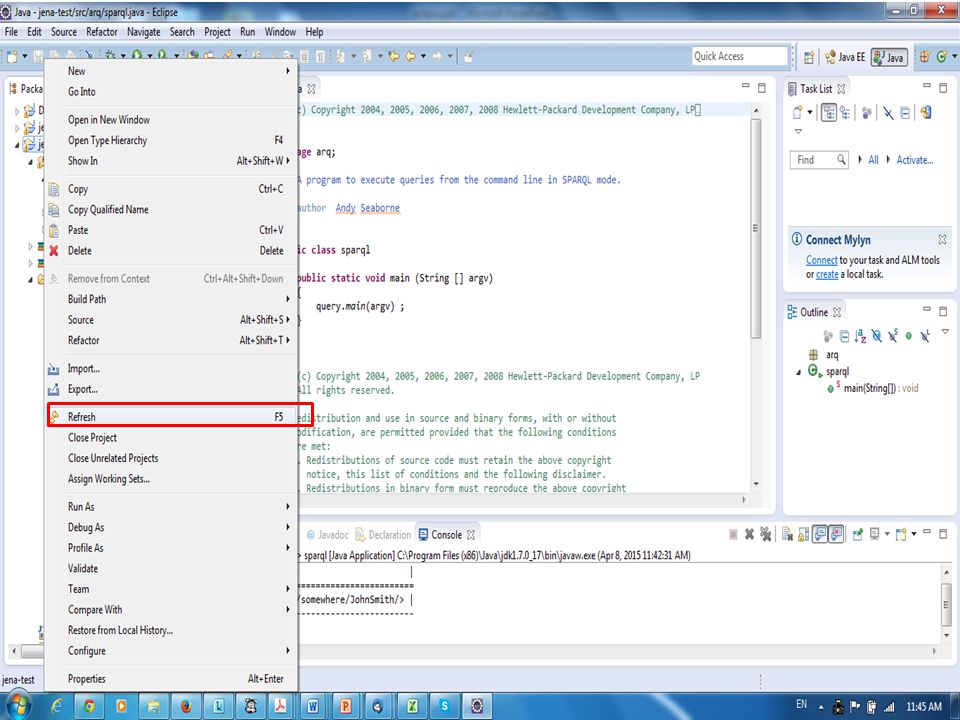This screenshot has height=720, width=960.
Task: Click the Activate... link
Action: 915,160
